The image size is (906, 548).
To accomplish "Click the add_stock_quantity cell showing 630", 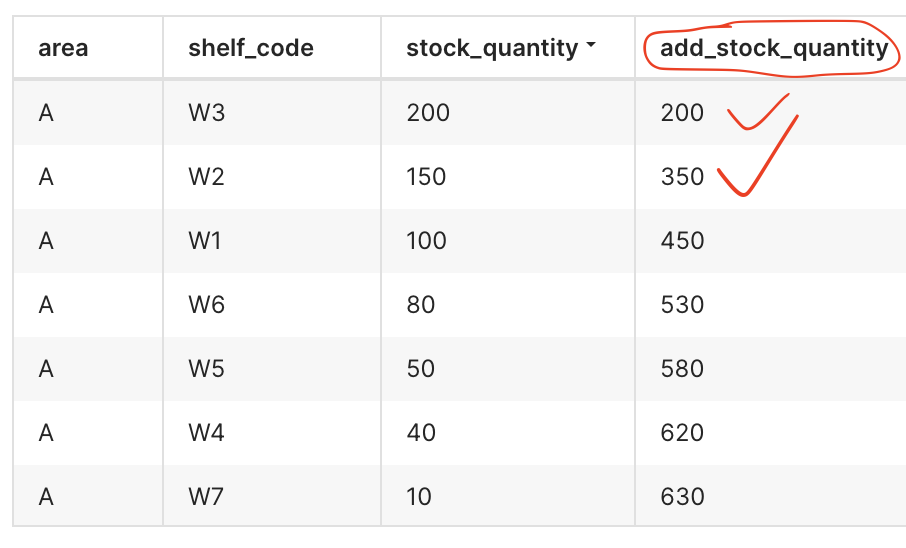I will (682, 497).
